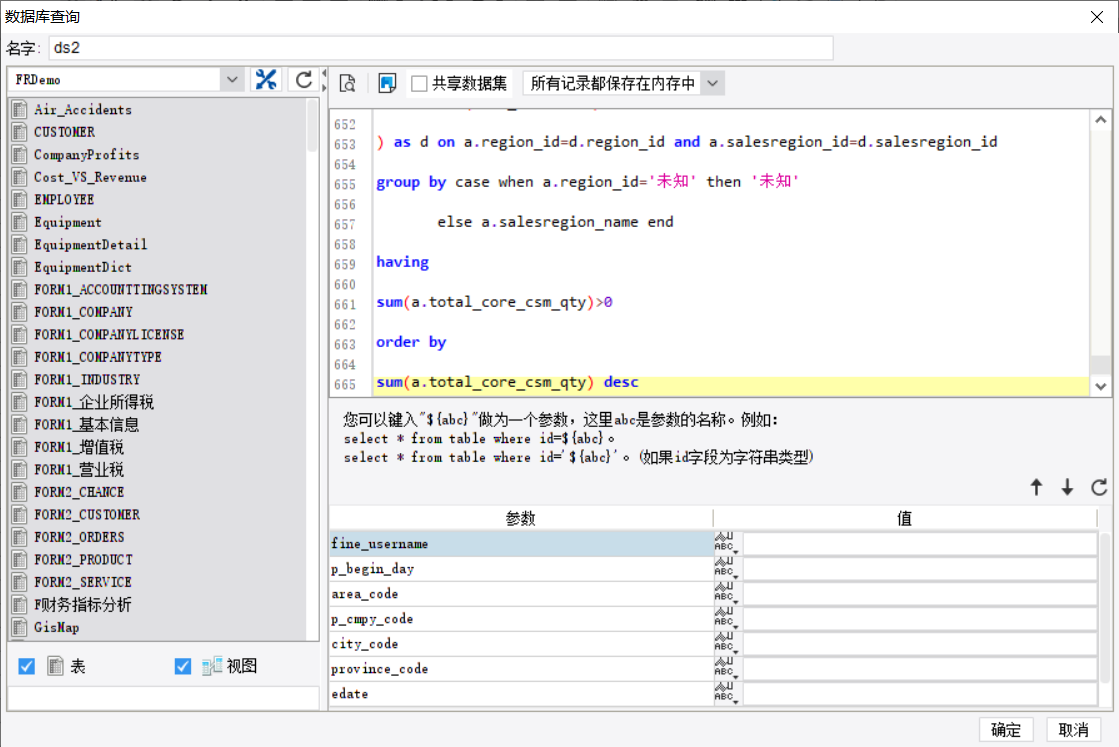Select the FORM1_COMPANYLICENSE table

(x=109, y=335)
